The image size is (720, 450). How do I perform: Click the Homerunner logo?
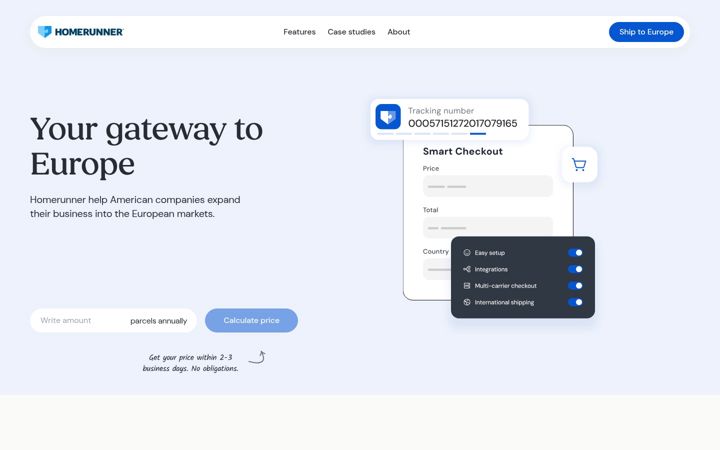point(80,32)
